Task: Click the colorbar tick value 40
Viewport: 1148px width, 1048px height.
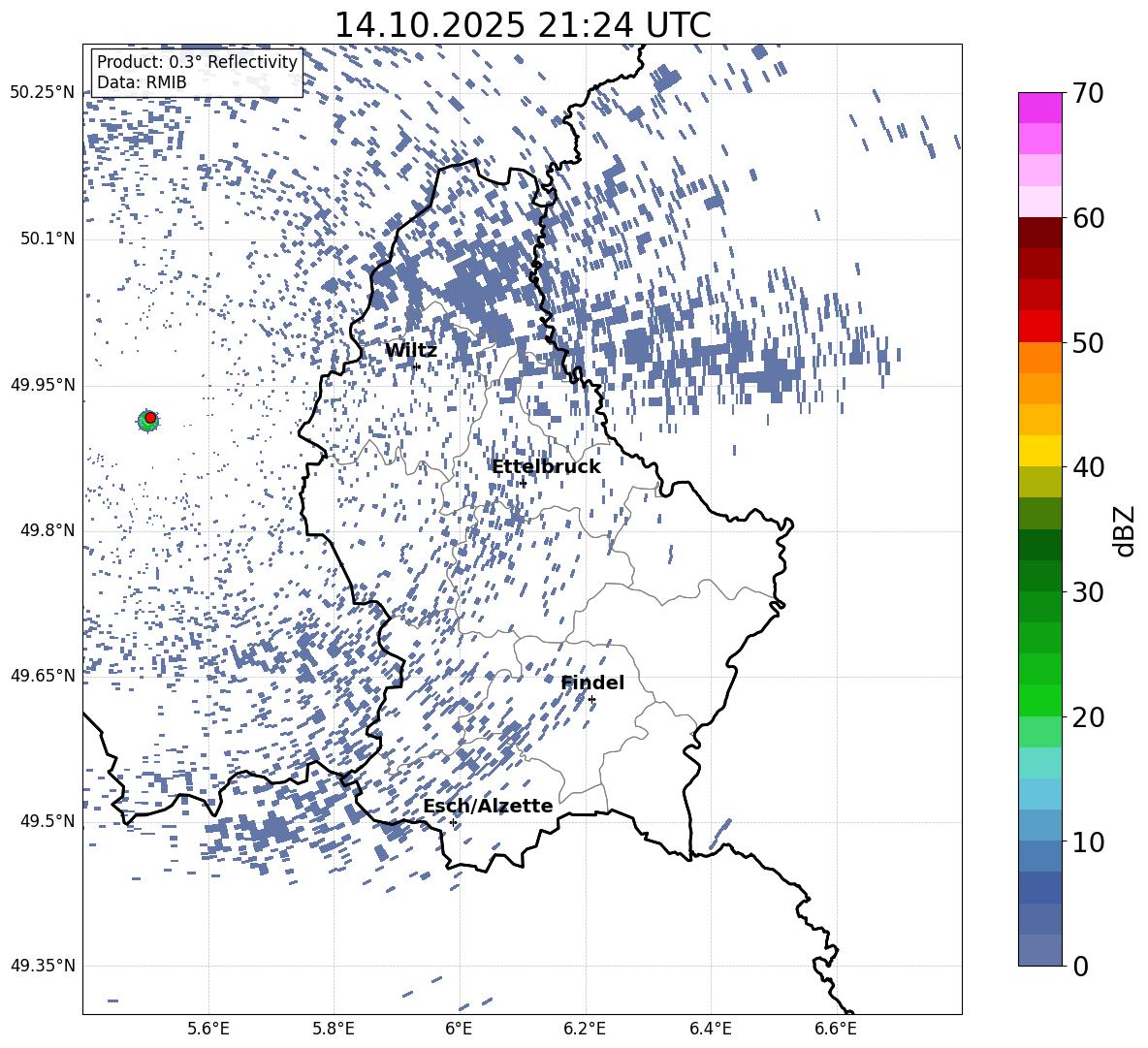Action: tap(1088, 467)
